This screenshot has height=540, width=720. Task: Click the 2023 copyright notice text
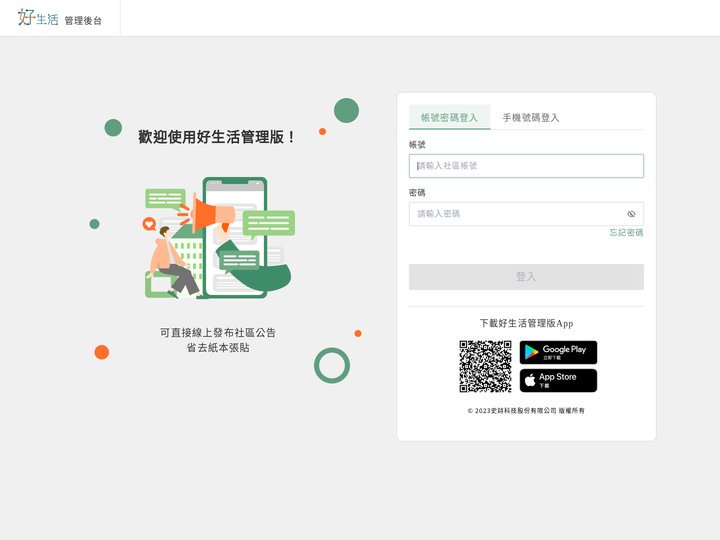[526, 411]
